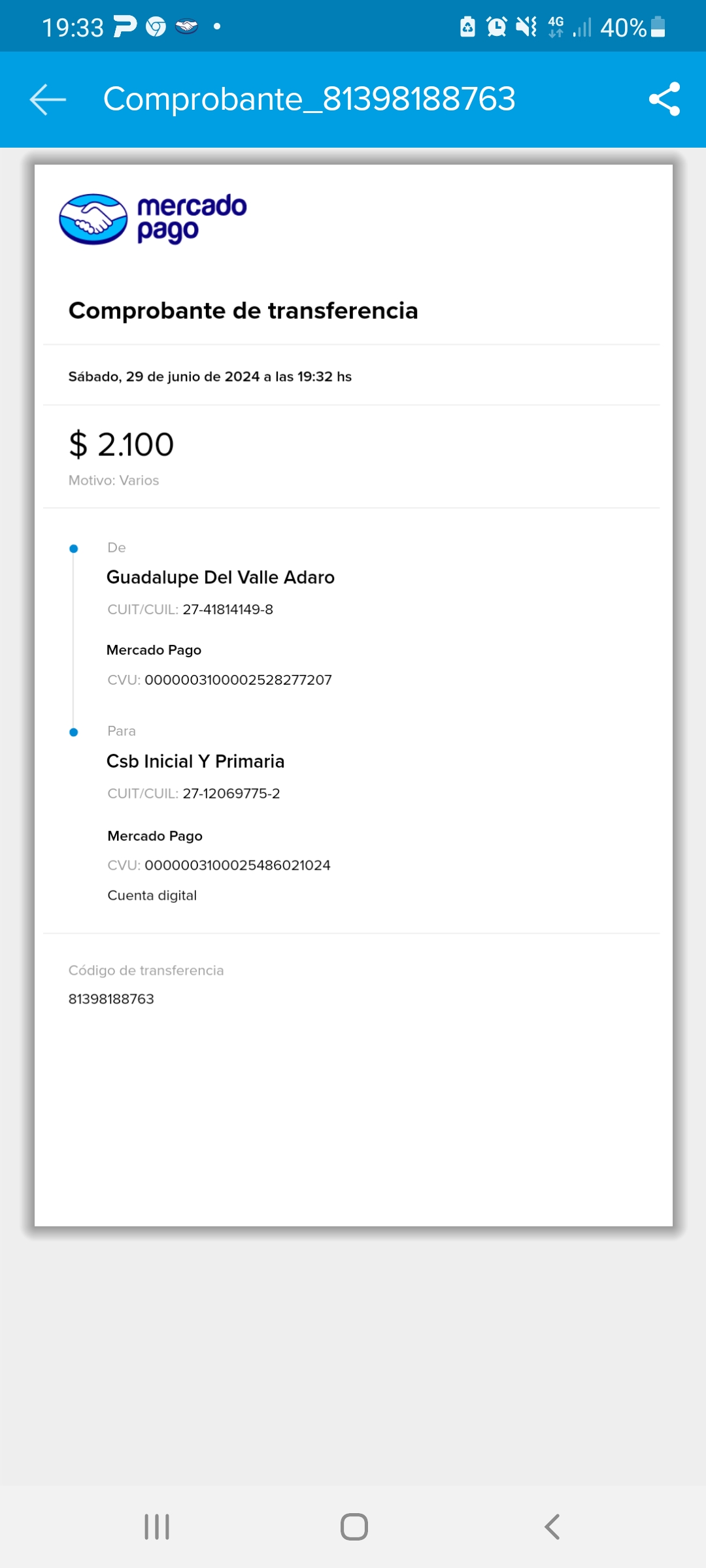Tap sender CUIT/CUIL 27-41814149-8
706x1568 pixels.
227,610
